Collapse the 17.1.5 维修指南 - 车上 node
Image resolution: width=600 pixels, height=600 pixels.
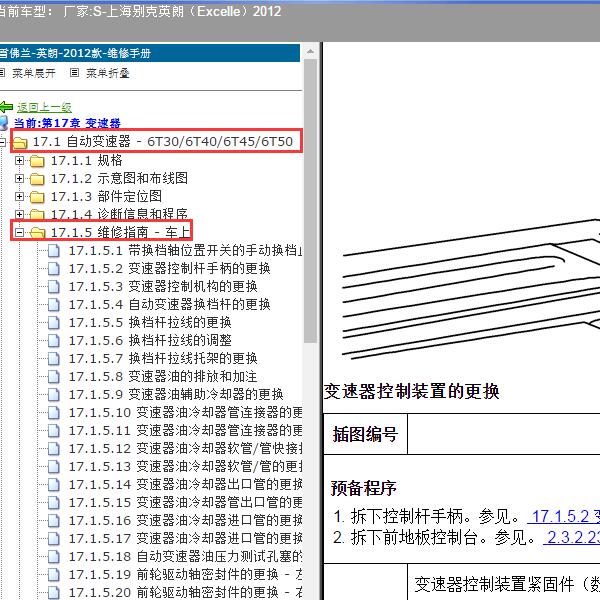click(x=19, y=232)
